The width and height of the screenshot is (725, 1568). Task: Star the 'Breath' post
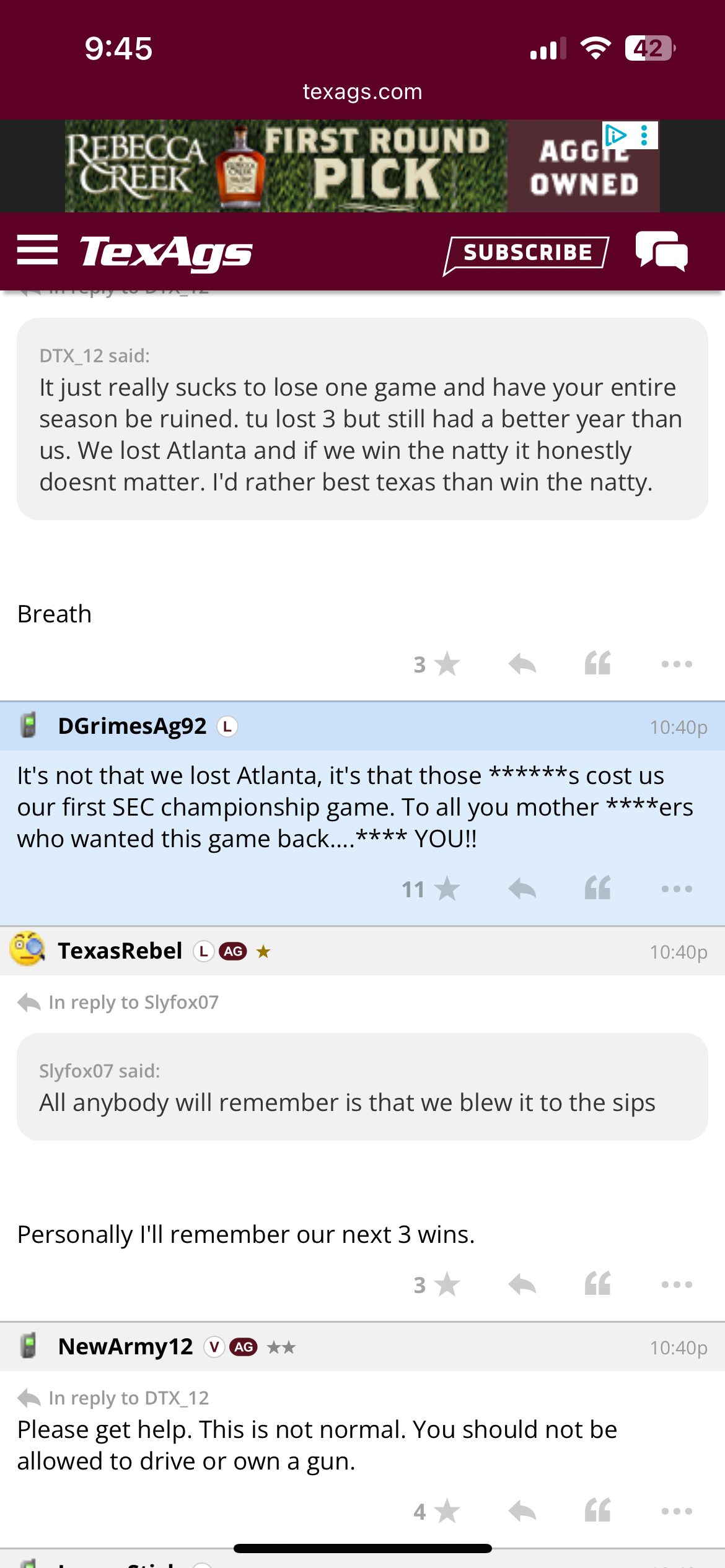pyautogui.click(x=446, y=664)
